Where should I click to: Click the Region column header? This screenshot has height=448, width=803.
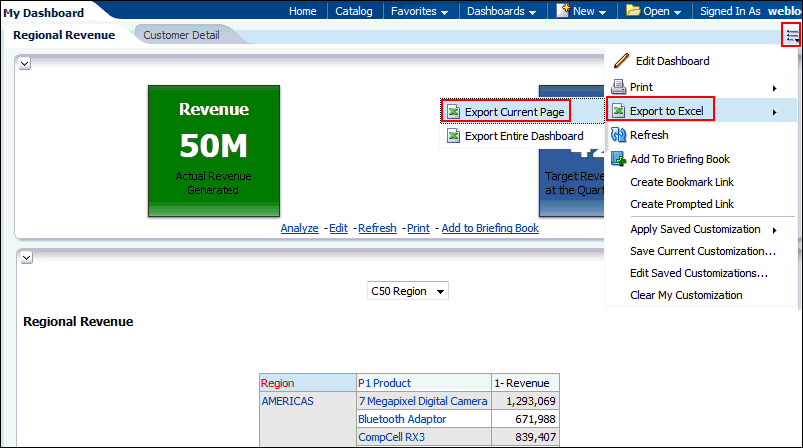point(308,382)
